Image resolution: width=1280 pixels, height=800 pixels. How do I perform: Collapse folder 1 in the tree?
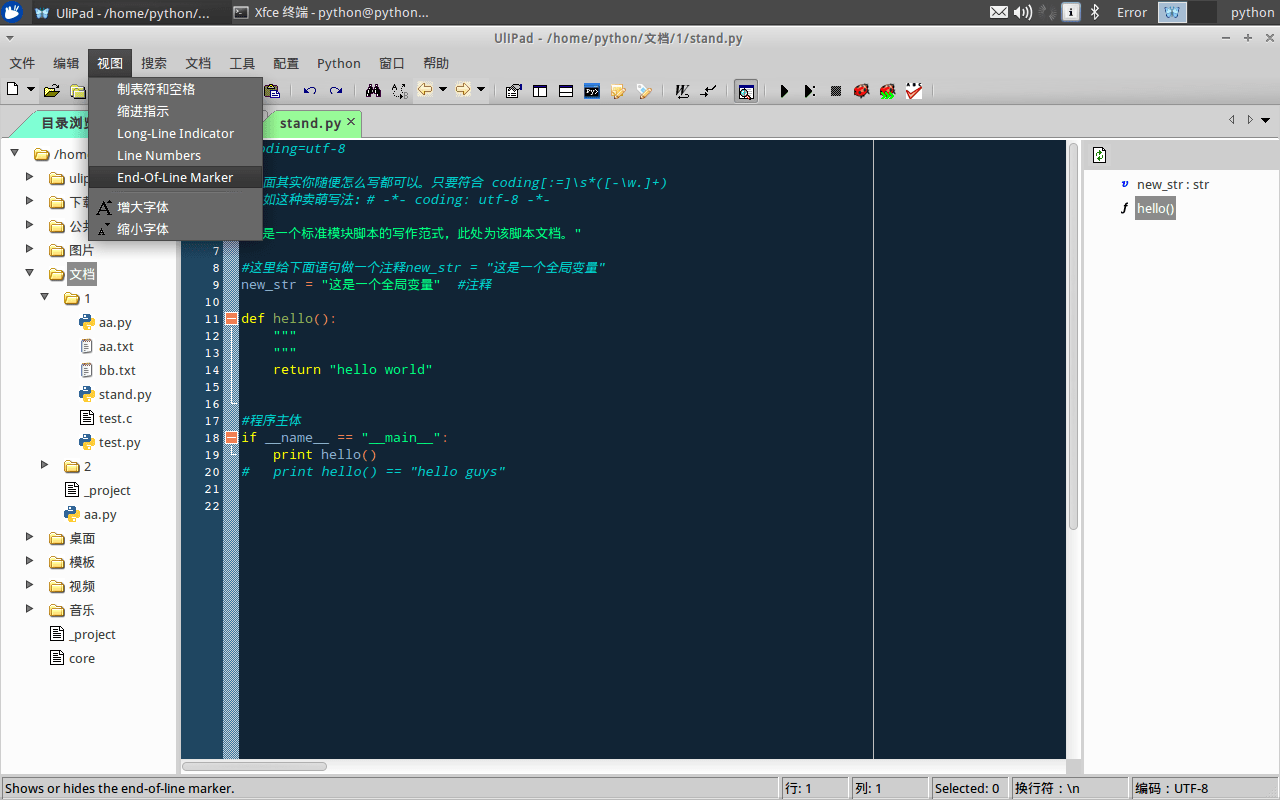45,297
